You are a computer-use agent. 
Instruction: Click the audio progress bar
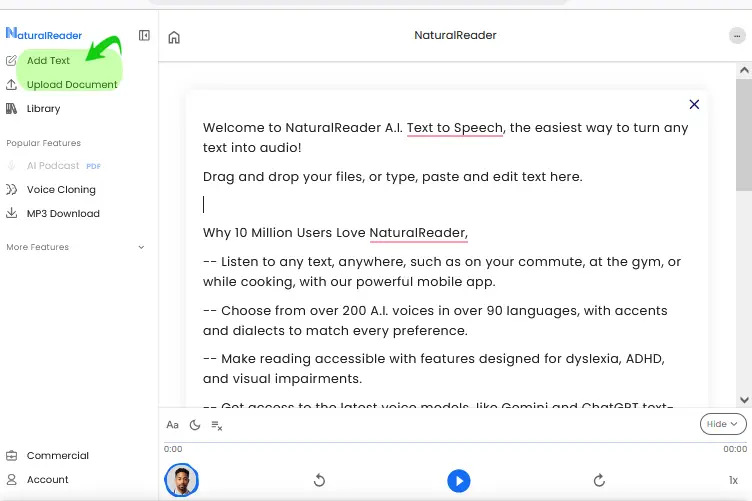coord(455,443)
